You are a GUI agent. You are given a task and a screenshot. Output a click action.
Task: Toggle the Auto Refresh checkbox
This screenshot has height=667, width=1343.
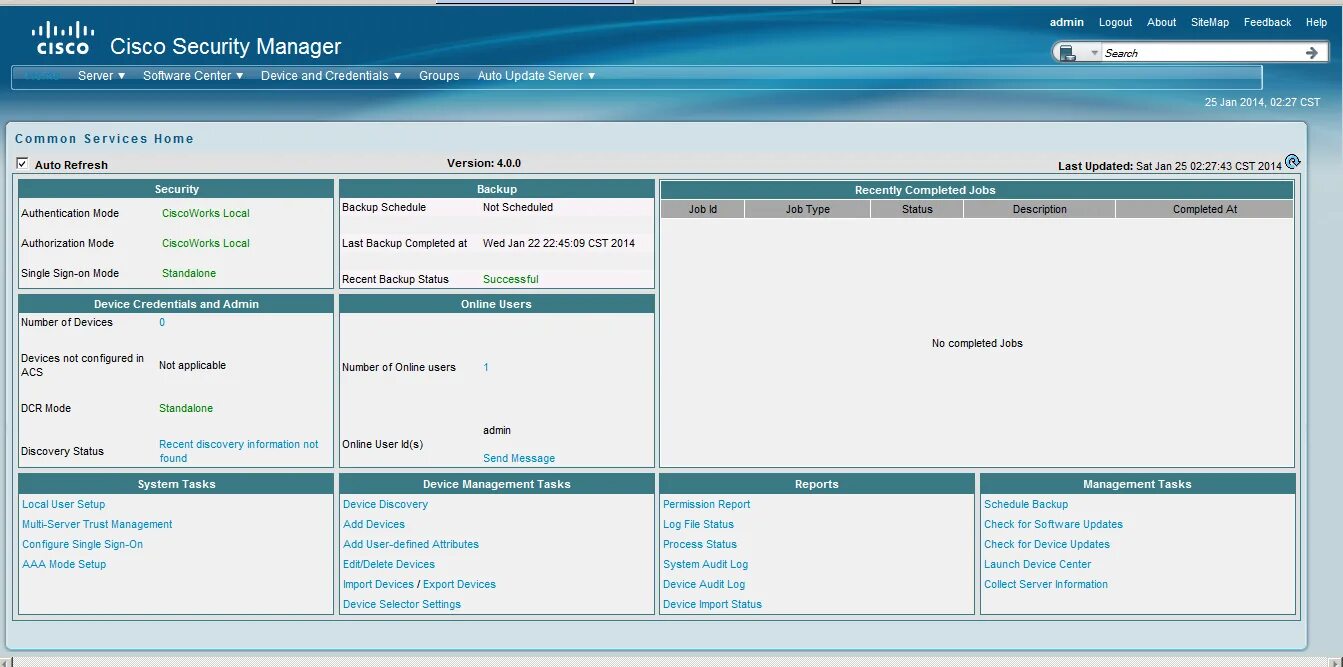coord(22,164)
